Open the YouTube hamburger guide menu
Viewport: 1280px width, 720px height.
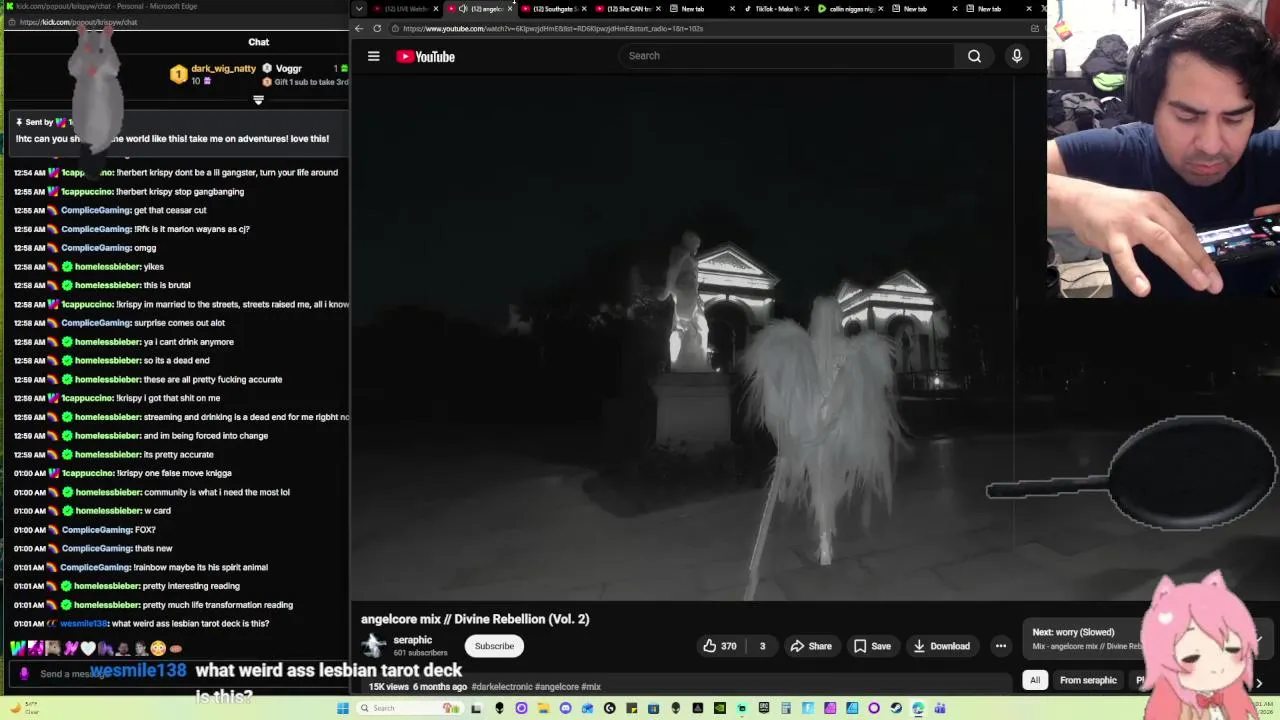tap(373, 56)
